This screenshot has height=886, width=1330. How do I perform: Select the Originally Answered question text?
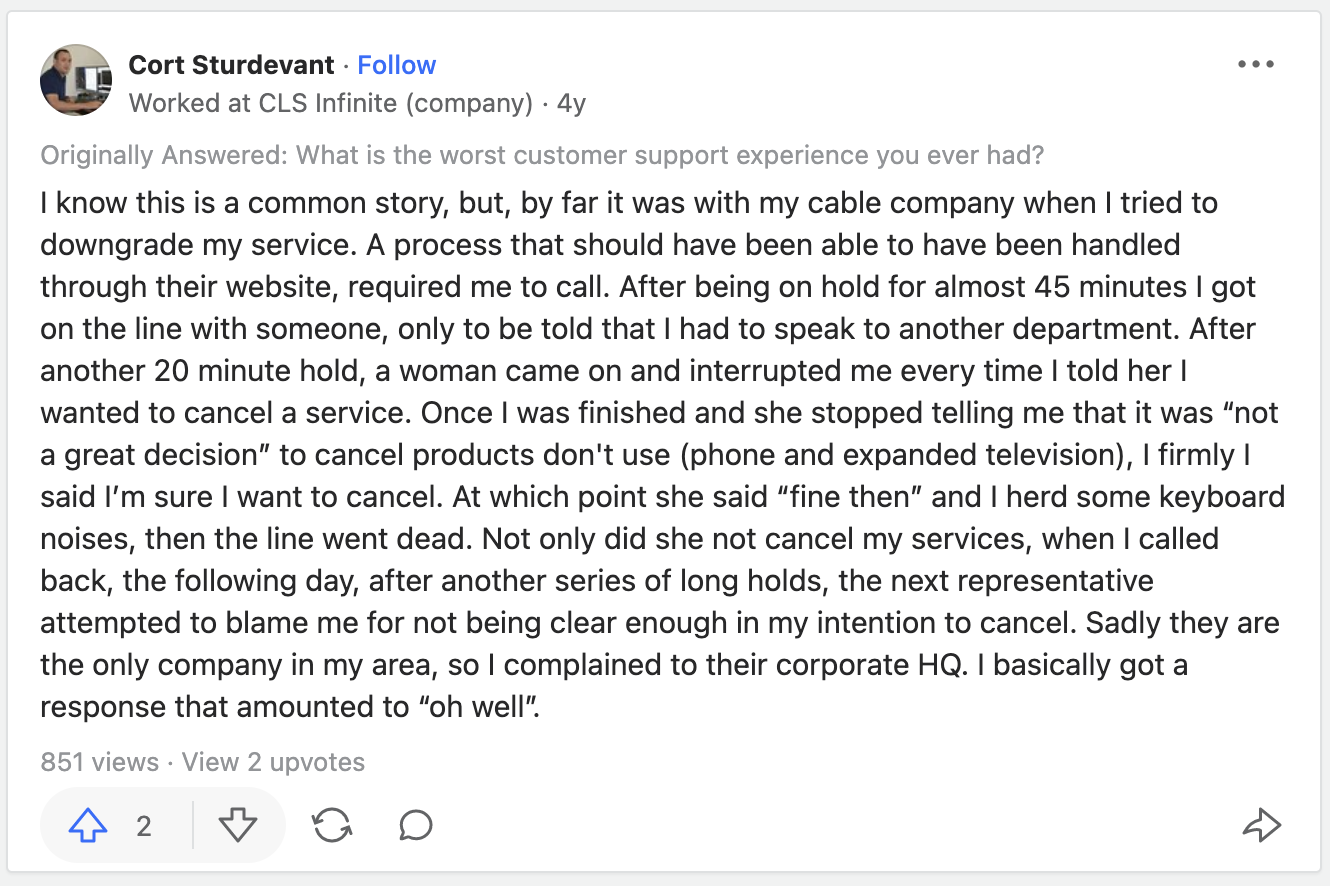pyautogui.click(x=542, y=155)
